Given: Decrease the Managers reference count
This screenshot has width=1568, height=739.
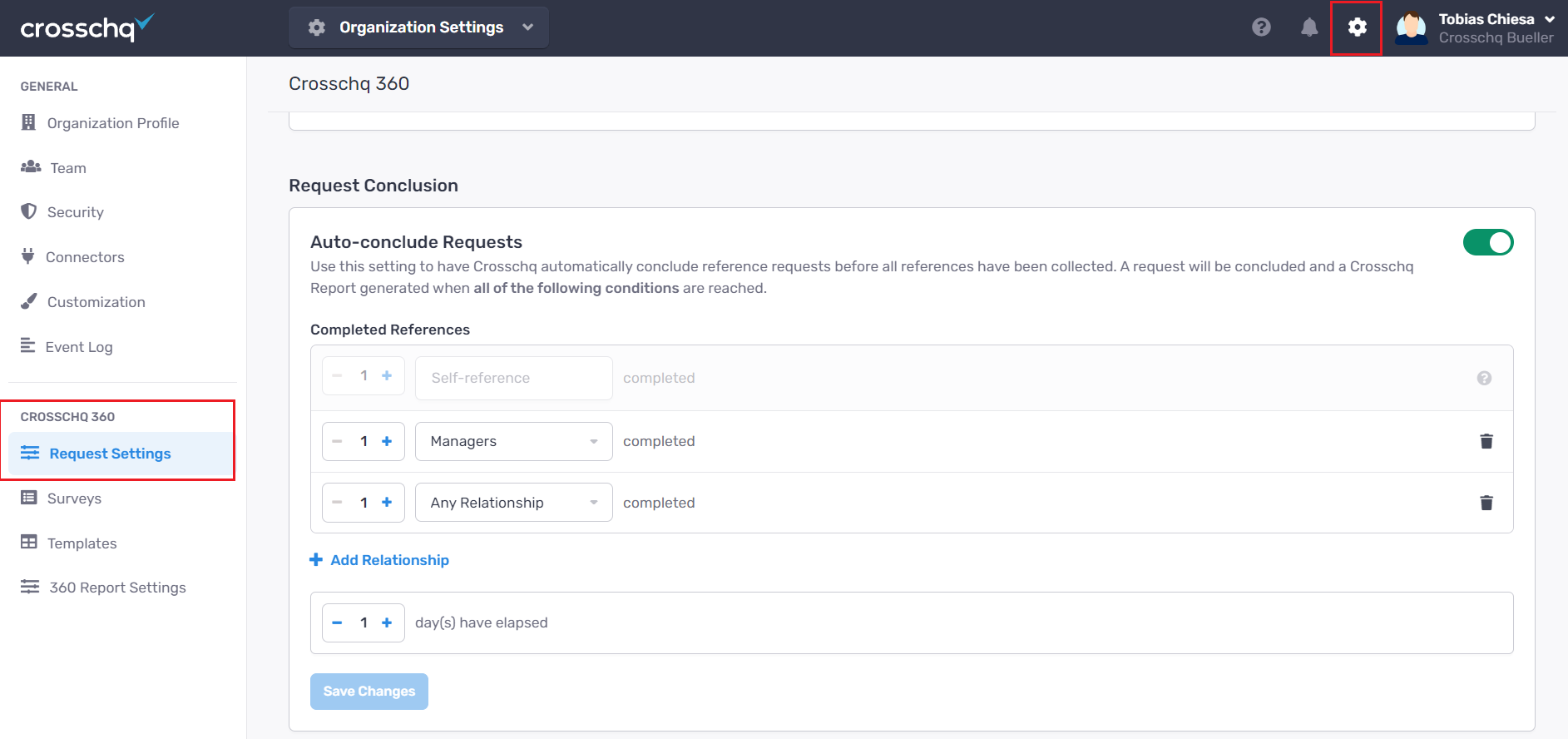Looking at the screenshot, I should [337, 441].
